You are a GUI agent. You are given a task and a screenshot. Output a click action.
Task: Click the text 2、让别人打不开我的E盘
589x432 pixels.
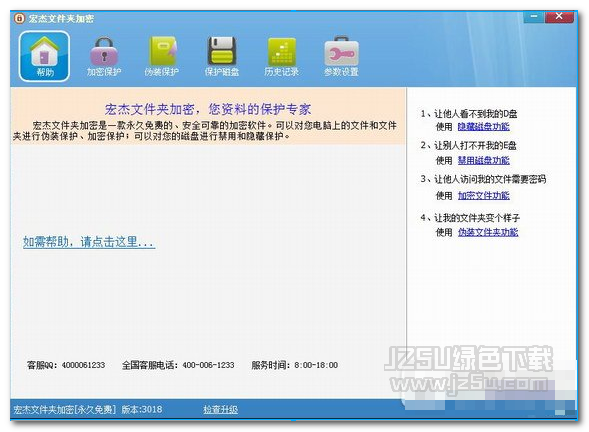coord(468,145)
